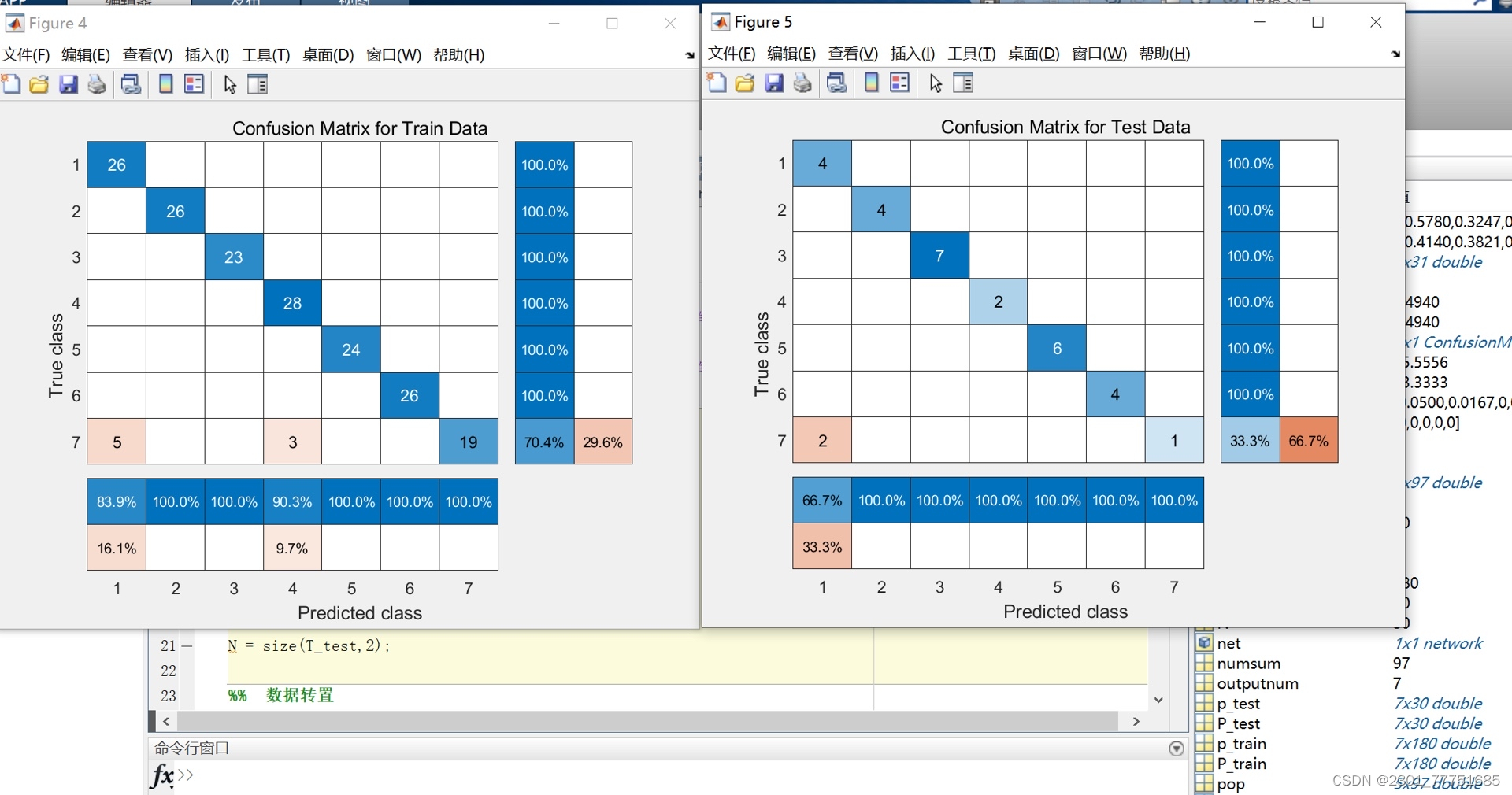This screenshot has height=795, width=1512.
Task: Open 桌面(D) menu in Figure 5
Action: (x=1034, y=53)
